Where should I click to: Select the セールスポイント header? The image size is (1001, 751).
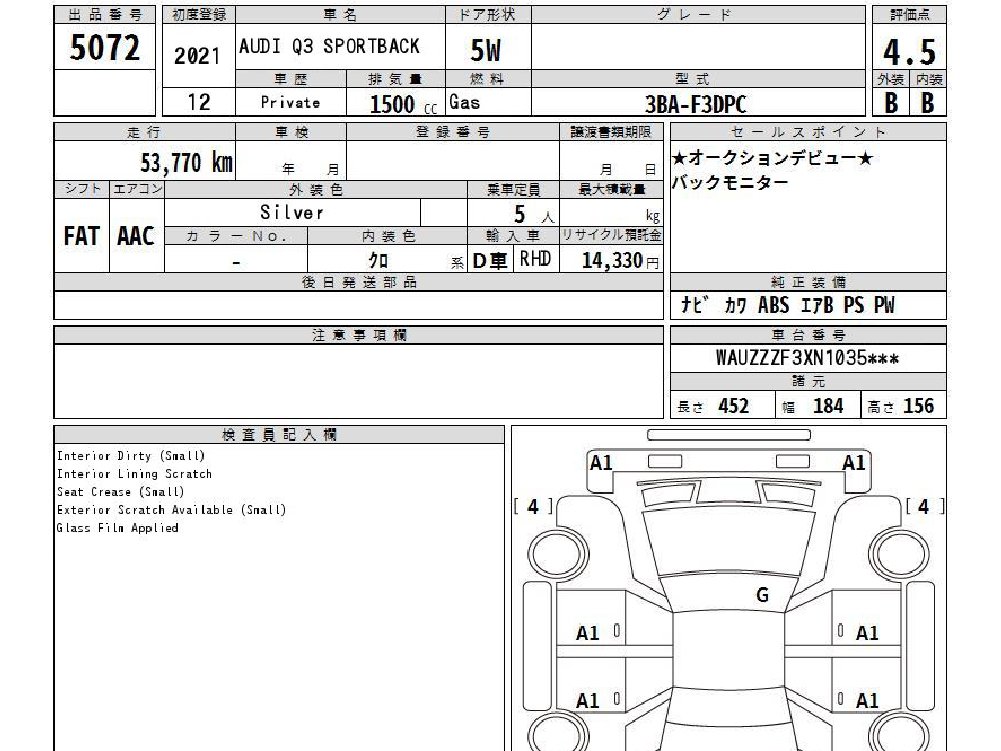pos(808,132)
